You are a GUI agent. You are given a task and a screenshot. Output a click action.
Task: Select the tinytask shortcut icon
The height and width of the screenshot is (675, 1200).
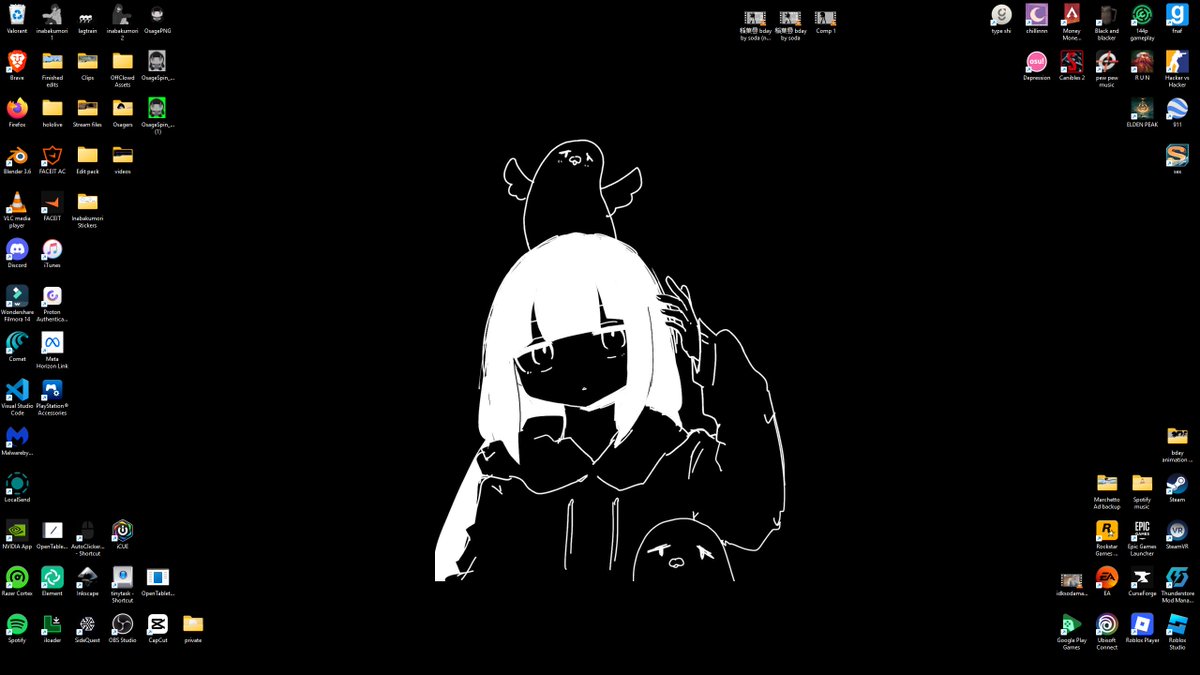tap(122, 577)
